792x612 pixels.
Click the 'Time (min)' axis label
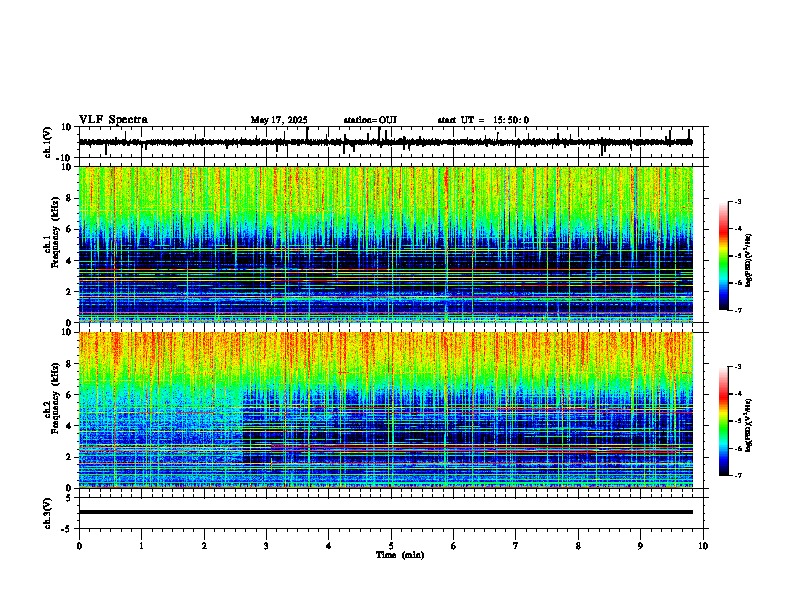click(x=400, y=555)
